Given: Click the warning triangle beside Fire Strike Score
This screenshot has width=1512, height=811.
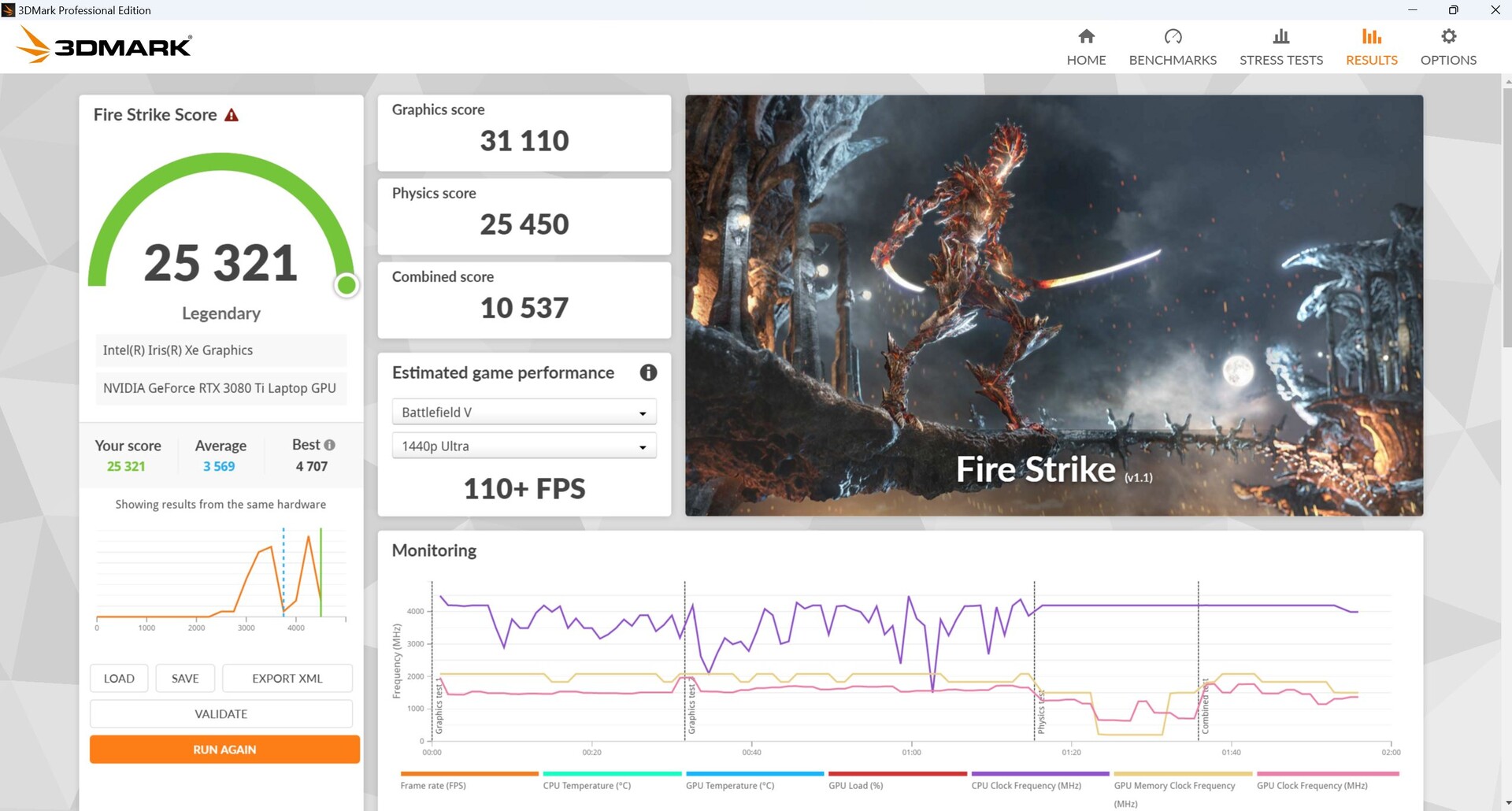Looking at the screenshot, I should tap(232, 115).
